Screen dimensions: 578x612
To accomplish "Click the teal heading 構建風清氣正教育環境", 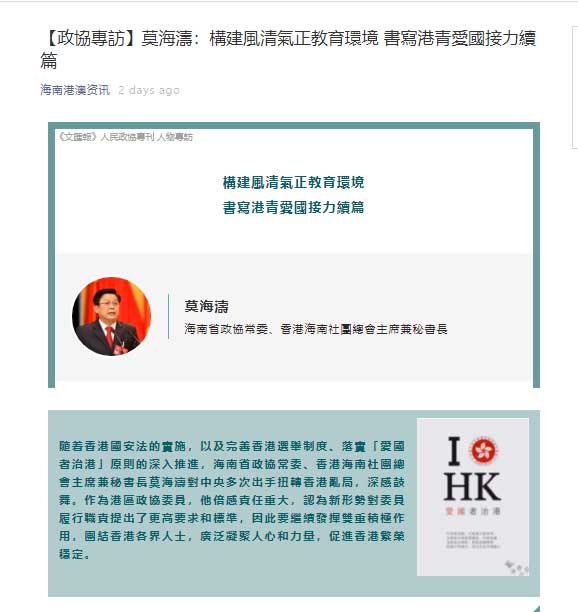I will point(293,182).
